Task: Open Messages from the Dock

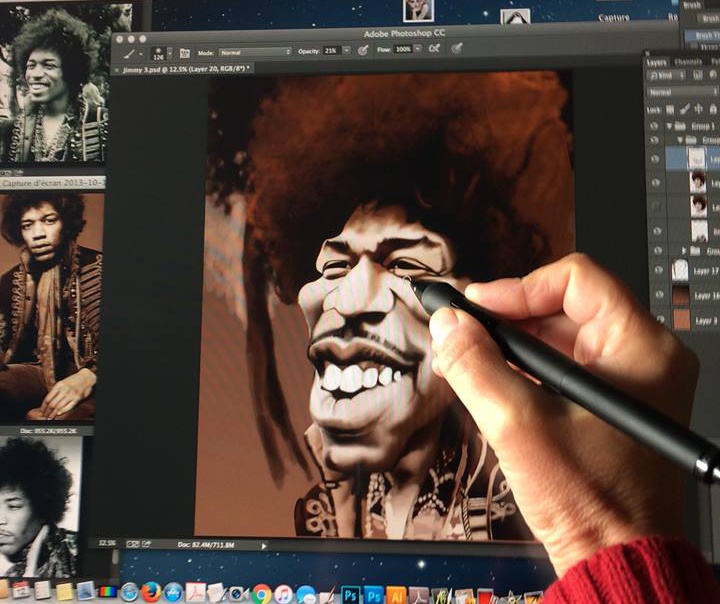Action: click(x=305, y=594)
